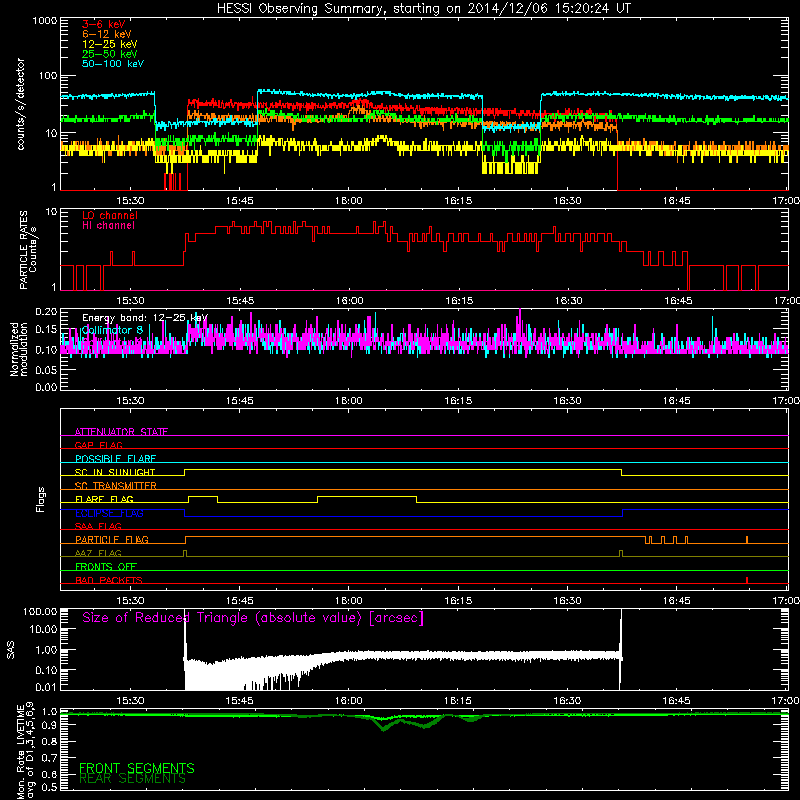
Task: Click the HESSI Observing Summary title text
Action: pyautogui.click(x=423, y=9)
